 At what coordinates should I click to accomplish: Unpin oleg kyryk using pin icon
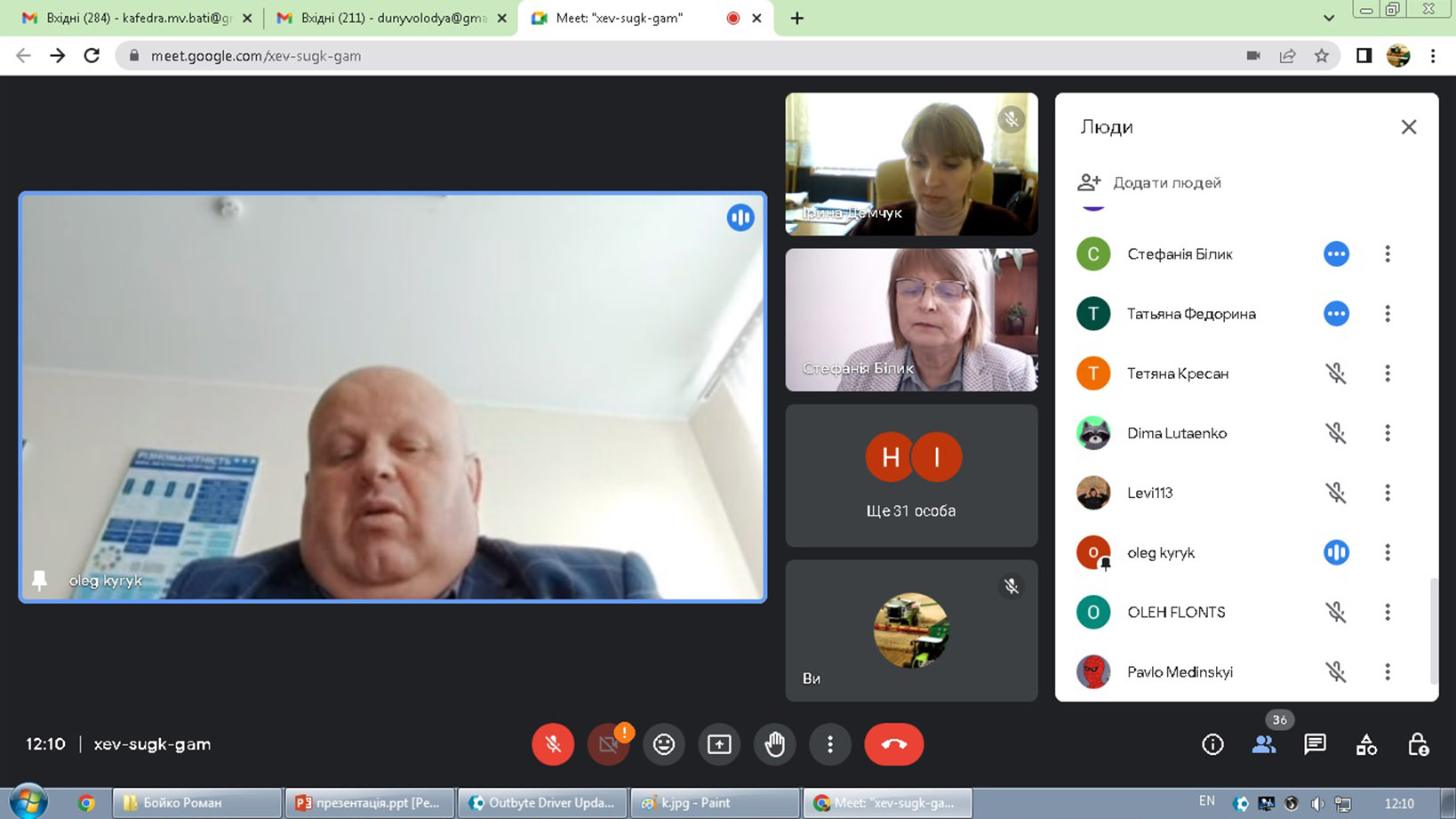click(39, 581)
